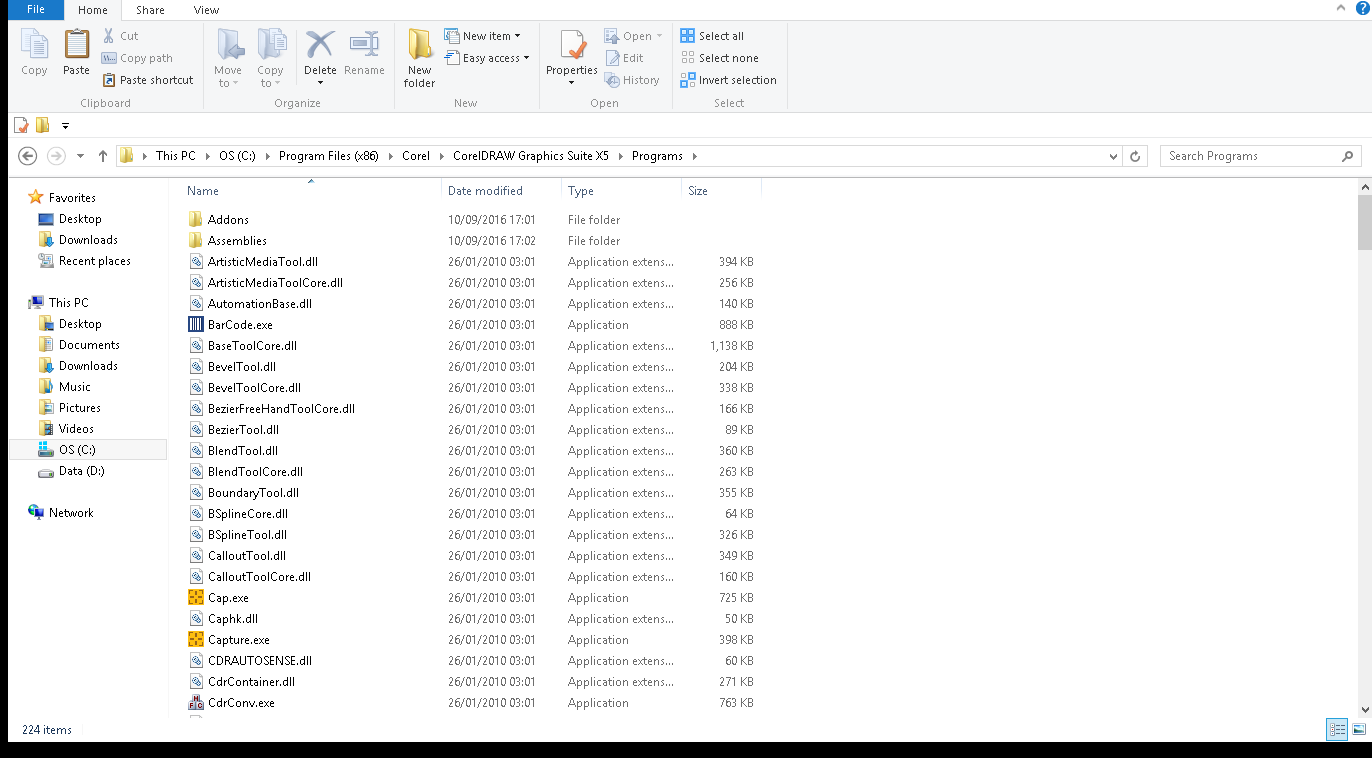Sort by the Type column header

[x=581, y=191]
